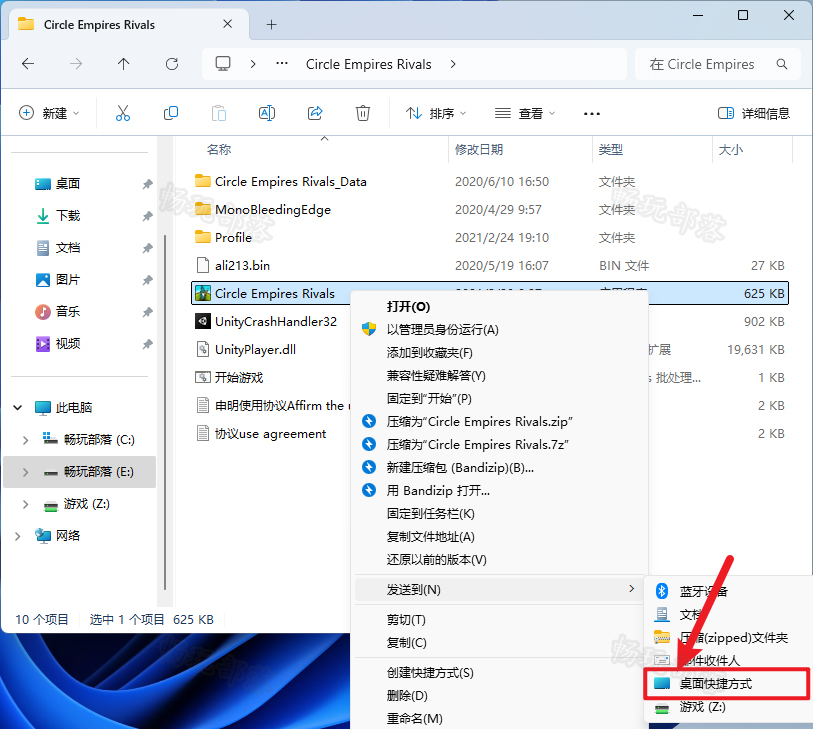This screenshot has width=813, height=729.
Task: Send to 游戏 (Z:) drive
Action: pos(727,707)
